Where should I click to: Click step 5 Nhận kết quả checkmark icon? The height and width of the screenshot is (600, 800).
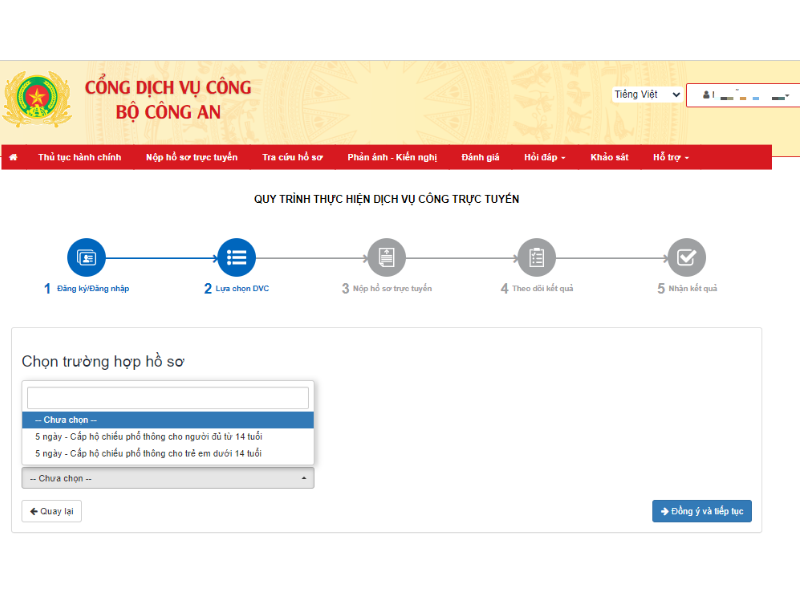click(686, 257)
